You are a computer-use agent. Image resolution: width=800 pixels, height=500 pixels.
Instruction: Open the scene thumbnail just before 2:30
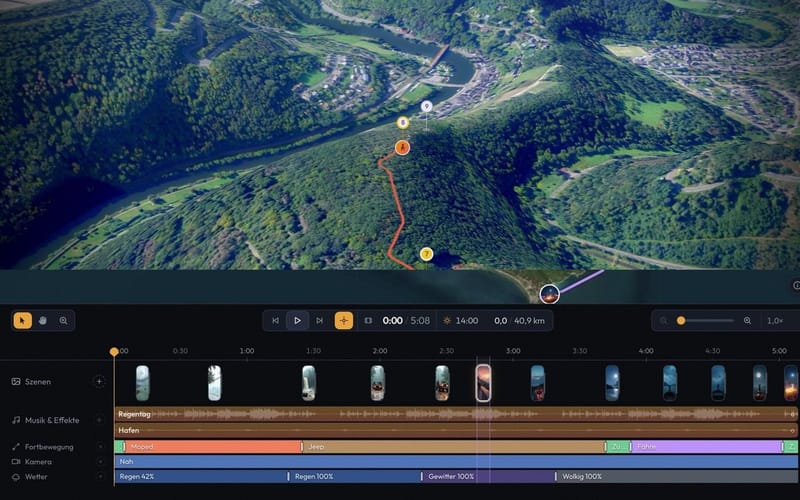pyautogui.click(x=442, y=383)
